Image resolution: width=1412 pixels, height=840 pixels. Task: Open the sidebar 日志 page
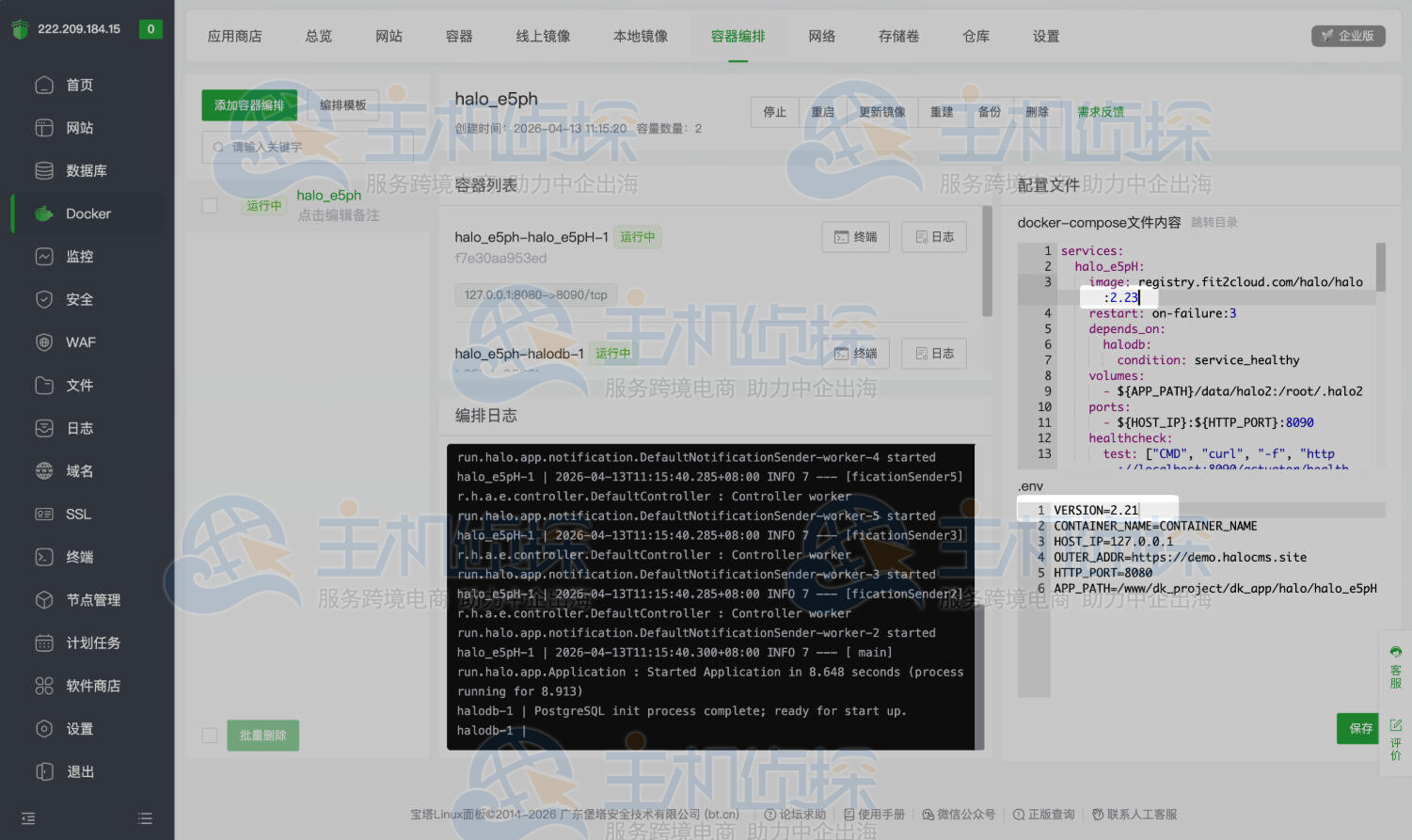(80, 429)
